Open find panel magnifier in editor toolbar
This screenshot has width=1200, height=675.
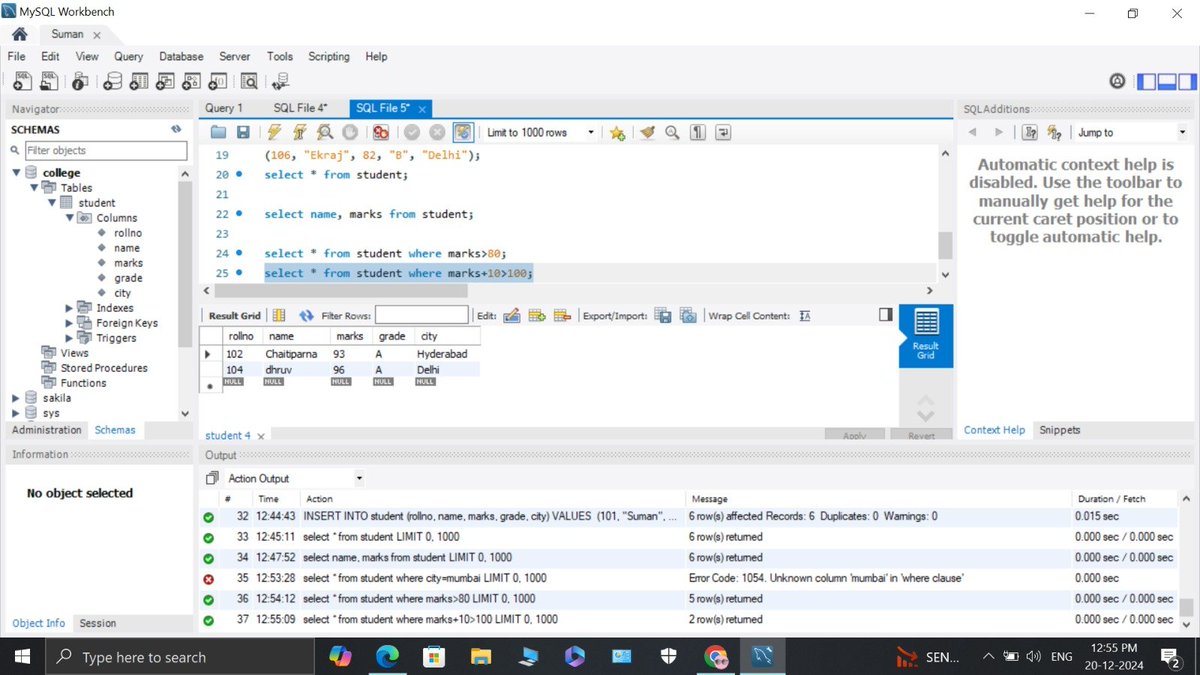click(x=672, y=132)
